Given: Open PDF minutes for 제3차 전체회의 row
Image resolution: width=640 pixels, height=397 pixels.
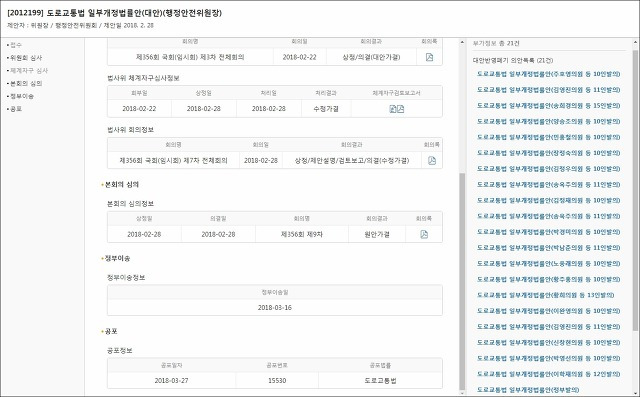Looking at the screenshot, I should coord(429,57).
